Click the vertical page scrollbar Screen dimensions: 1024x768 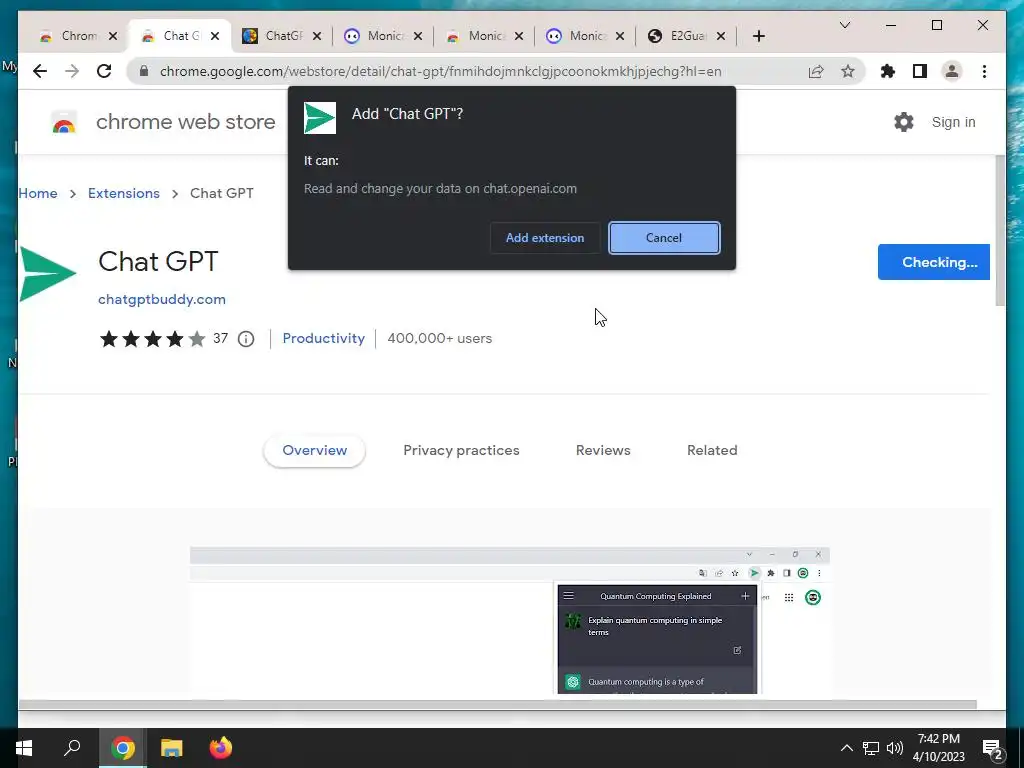tap(1000, 231)
